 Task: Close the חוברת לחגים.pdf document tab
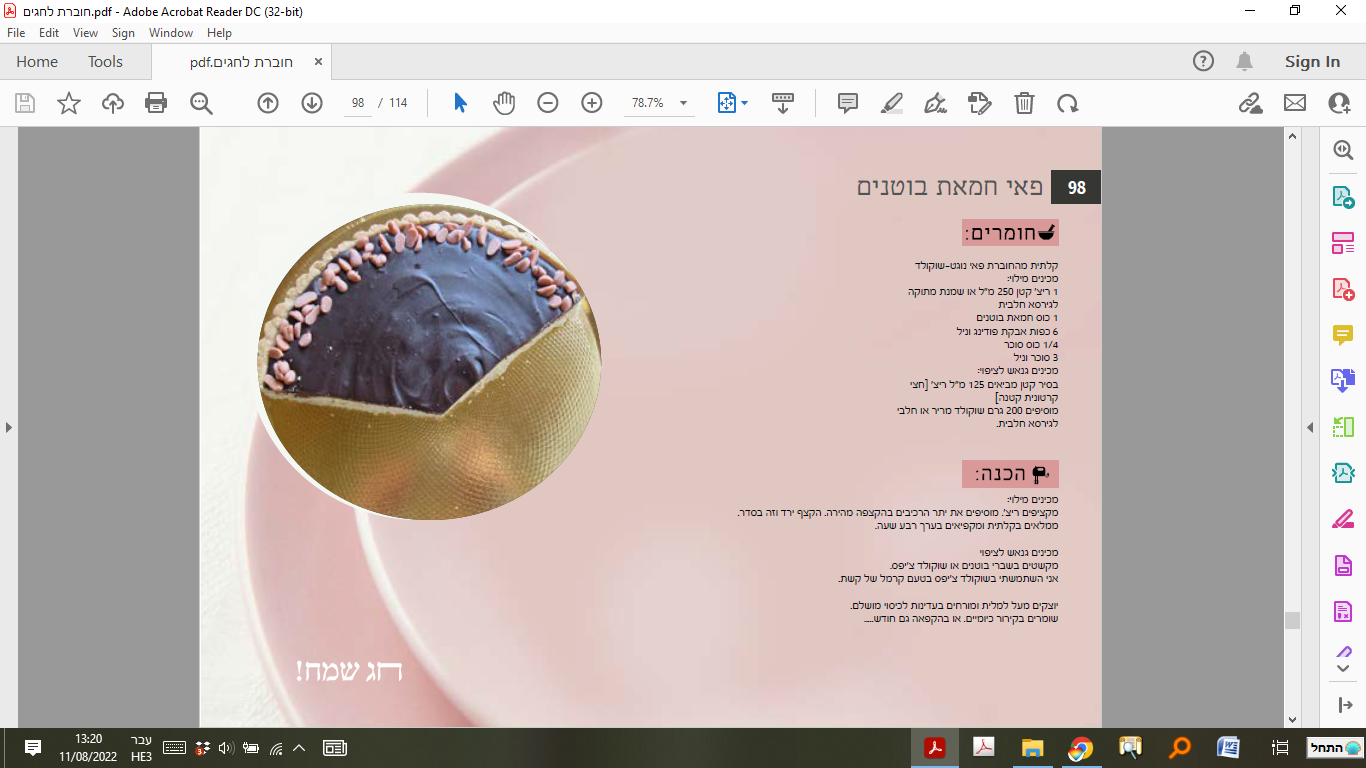(x=318, y=62)
